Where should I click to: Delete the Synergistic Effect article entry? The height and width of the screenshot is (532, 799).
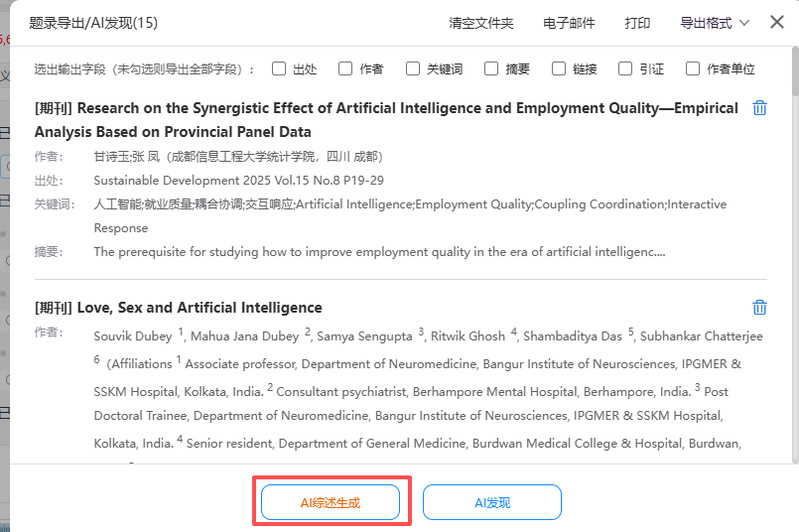point(759,108)
